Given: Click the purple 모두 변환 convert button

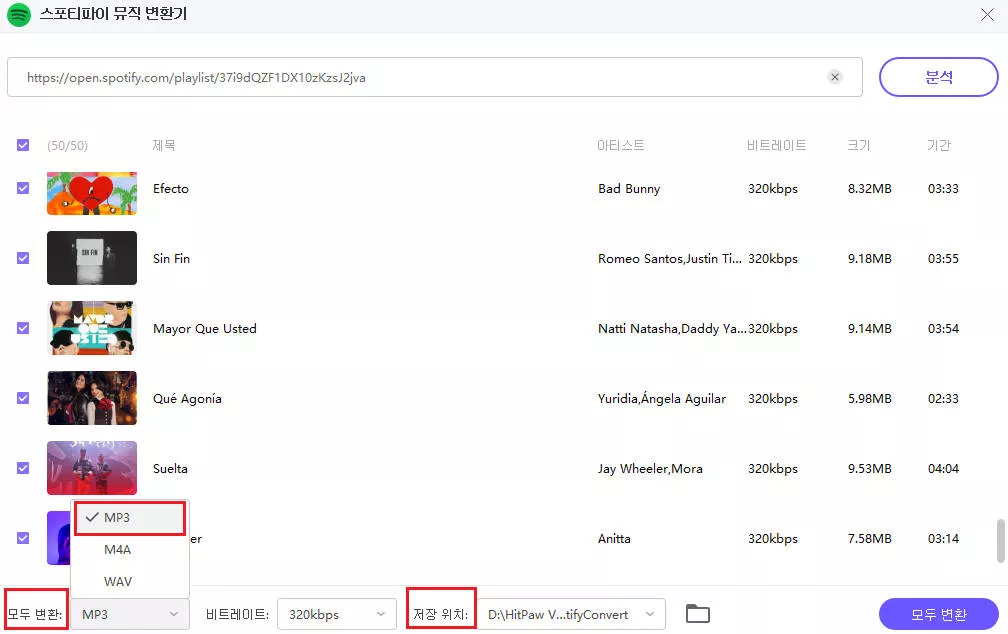Looking at the screenshot, I should click(939, 614).
